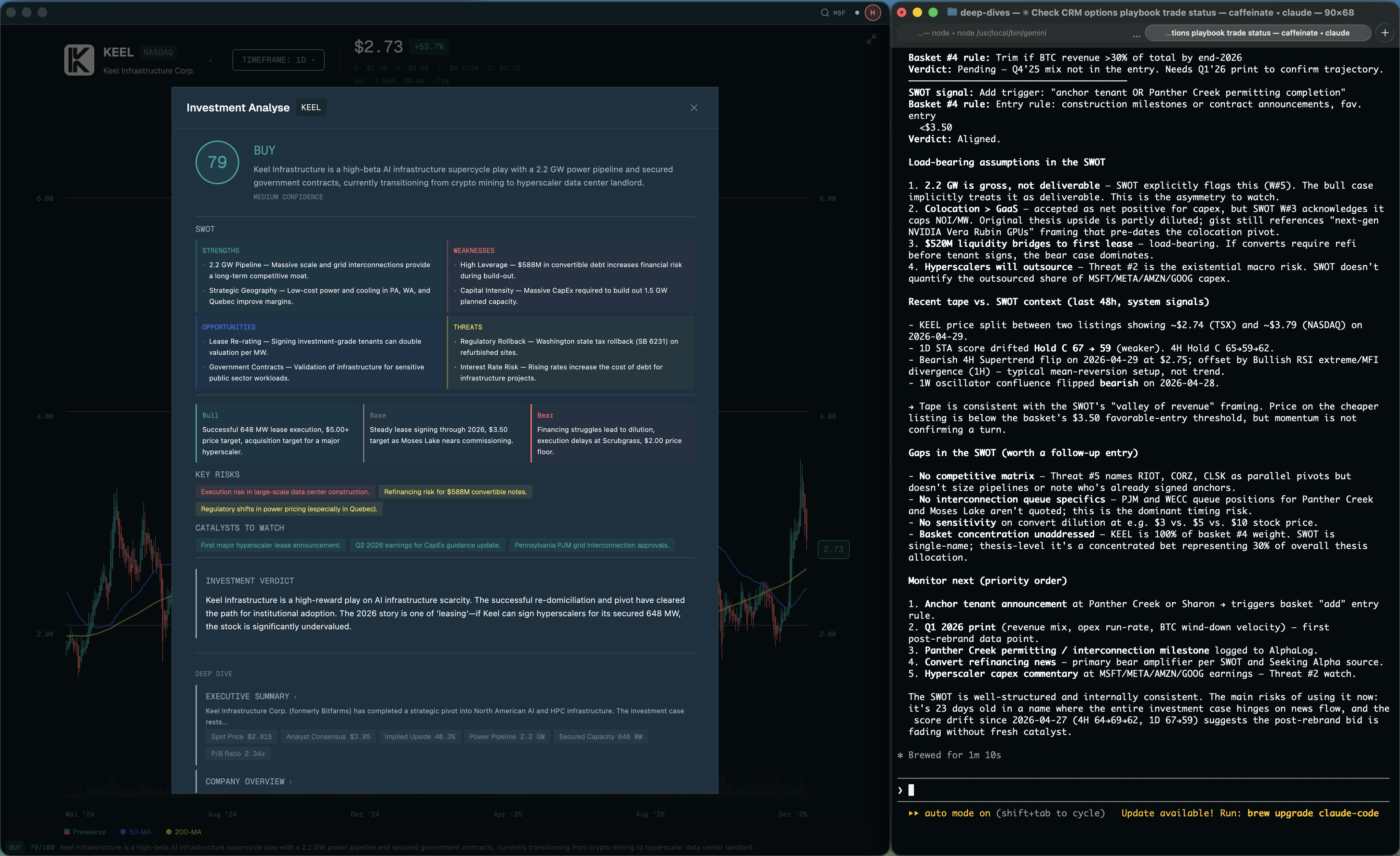
Task: Click the ellipsis between terminal tabs
Action: tap(1137, 35)
